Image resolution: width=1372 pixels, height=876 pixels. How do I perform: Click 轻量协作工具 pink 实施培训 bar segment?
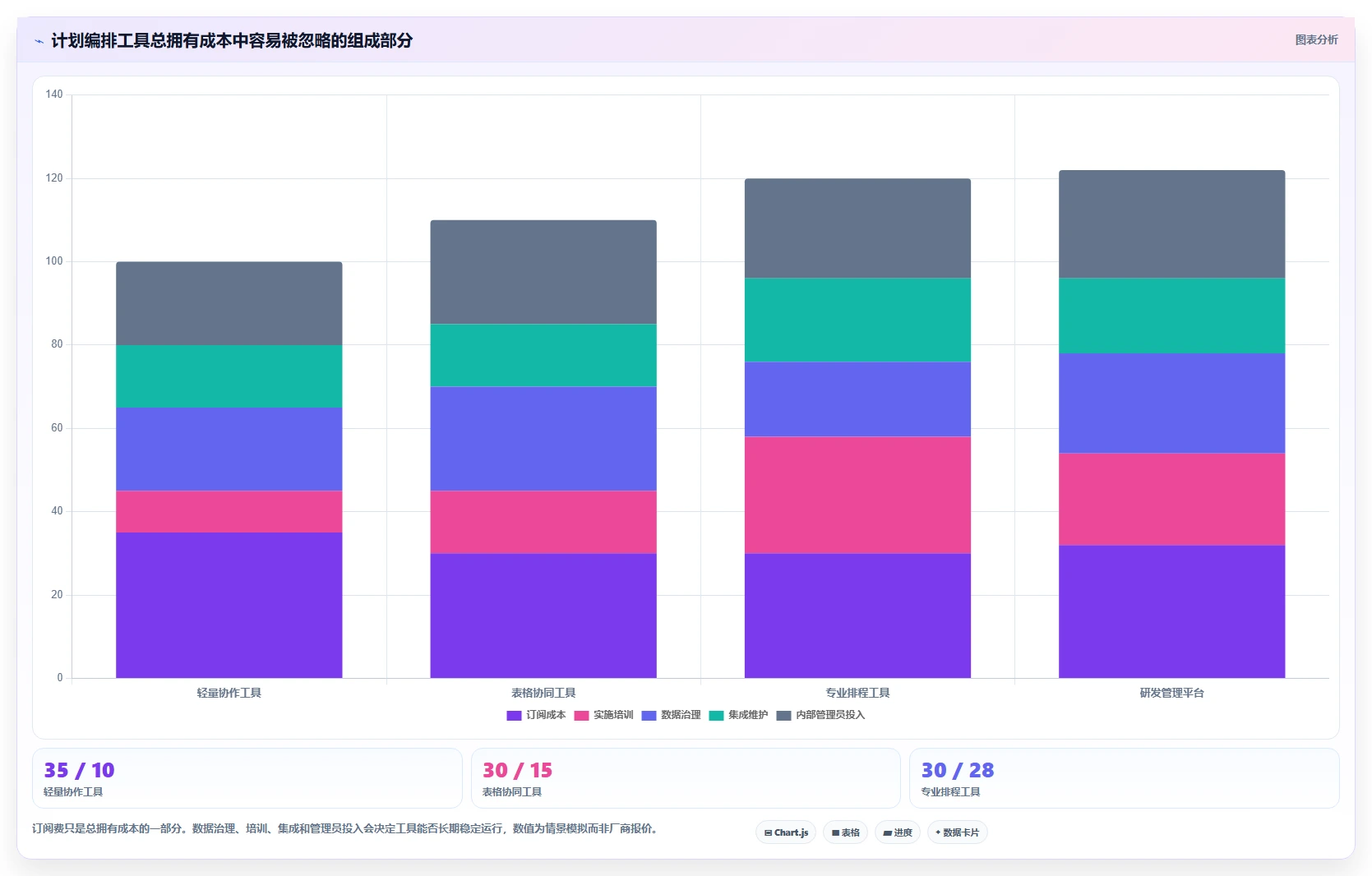point(229,511)
